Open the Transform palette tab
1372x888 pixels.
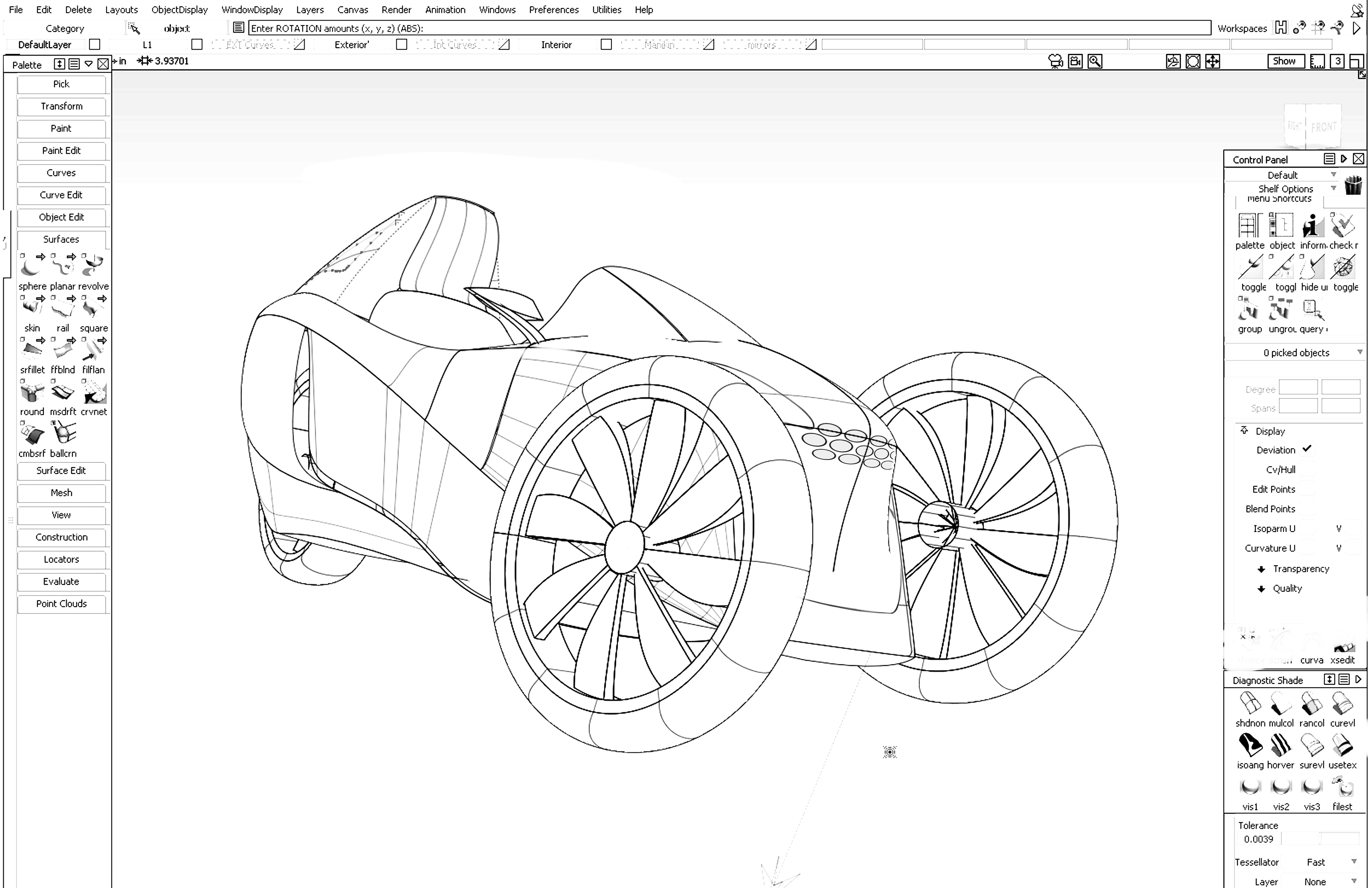click(x=61, y=106)
